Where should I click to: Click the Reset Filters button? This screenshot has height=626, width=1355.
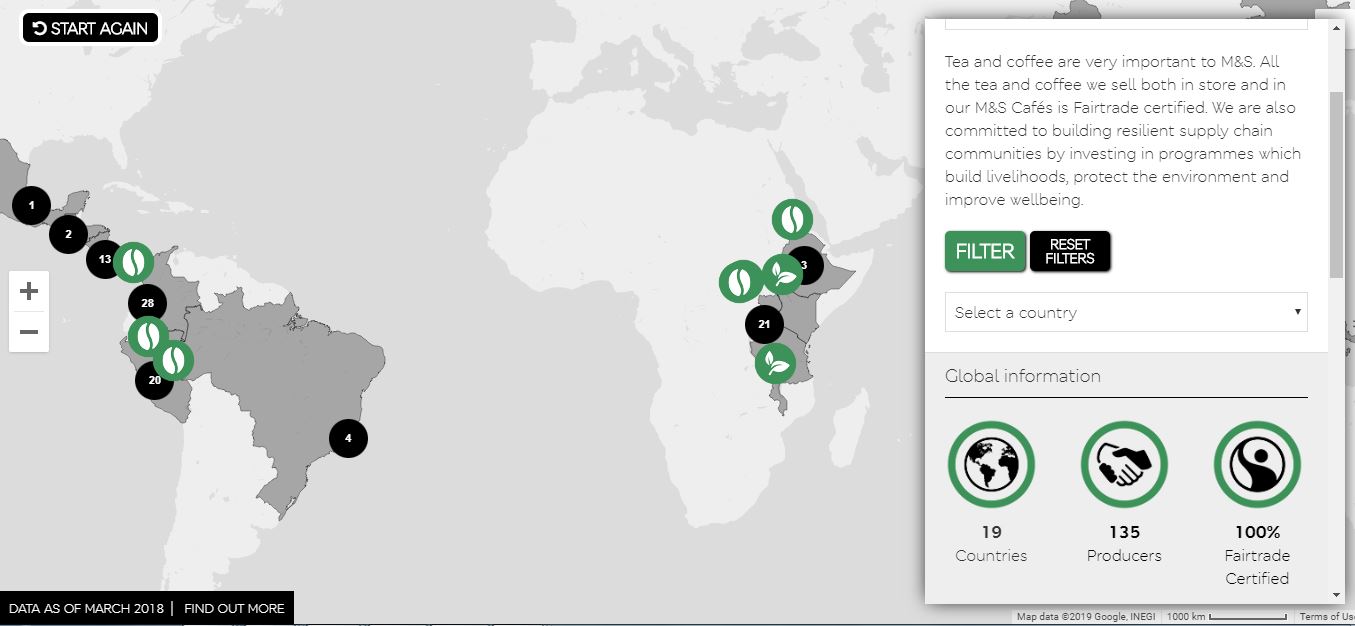click(1070, 251)
